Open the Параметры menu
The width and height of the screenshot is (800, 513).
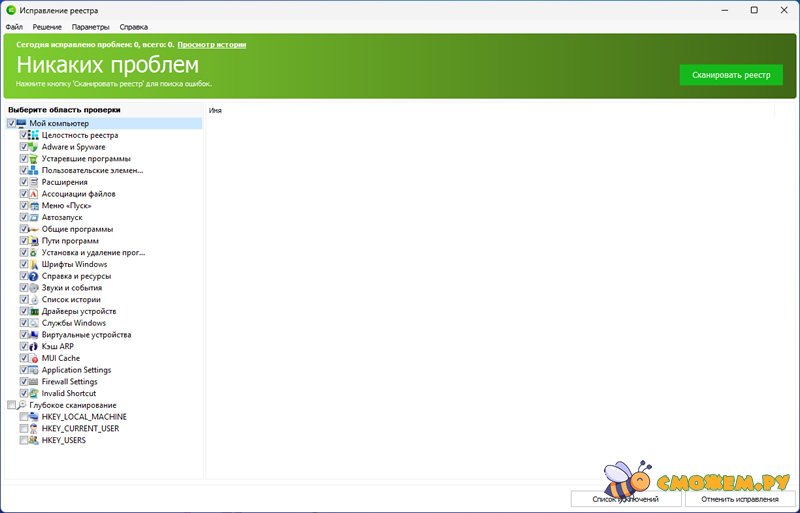click(x=90, y=27)
